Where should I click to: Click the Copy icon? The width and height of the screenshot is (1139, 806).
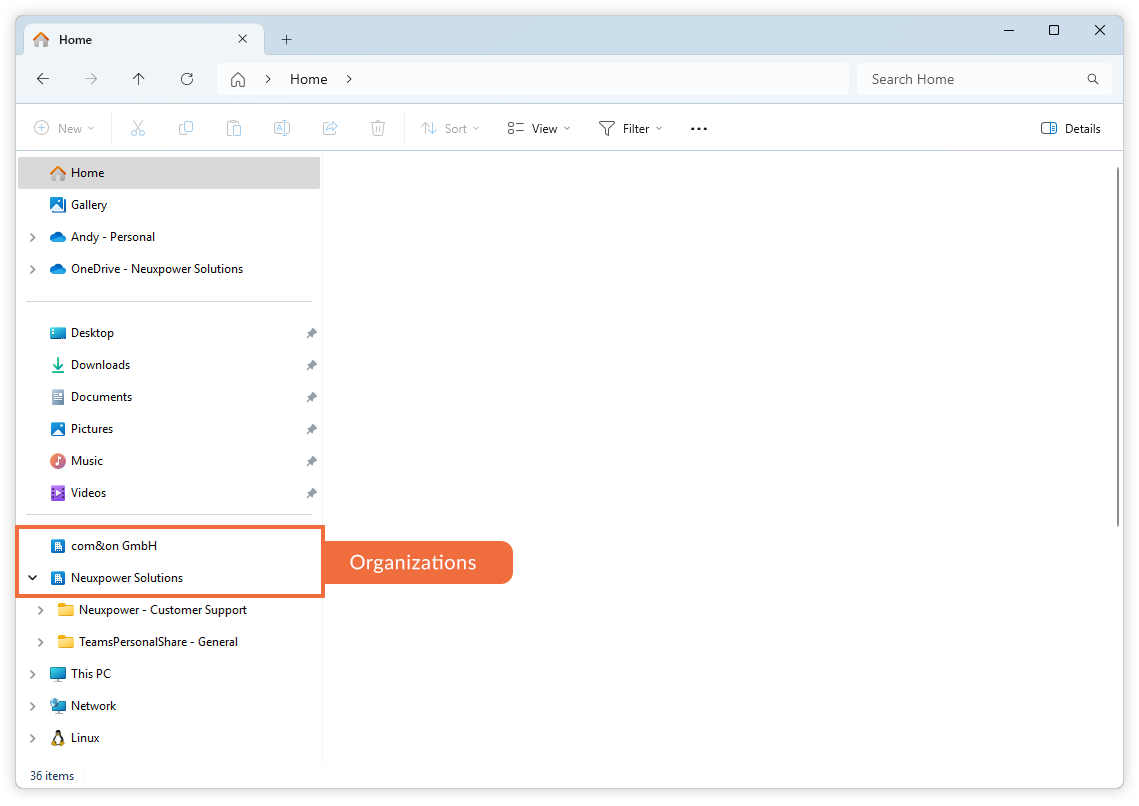point(186,128)
